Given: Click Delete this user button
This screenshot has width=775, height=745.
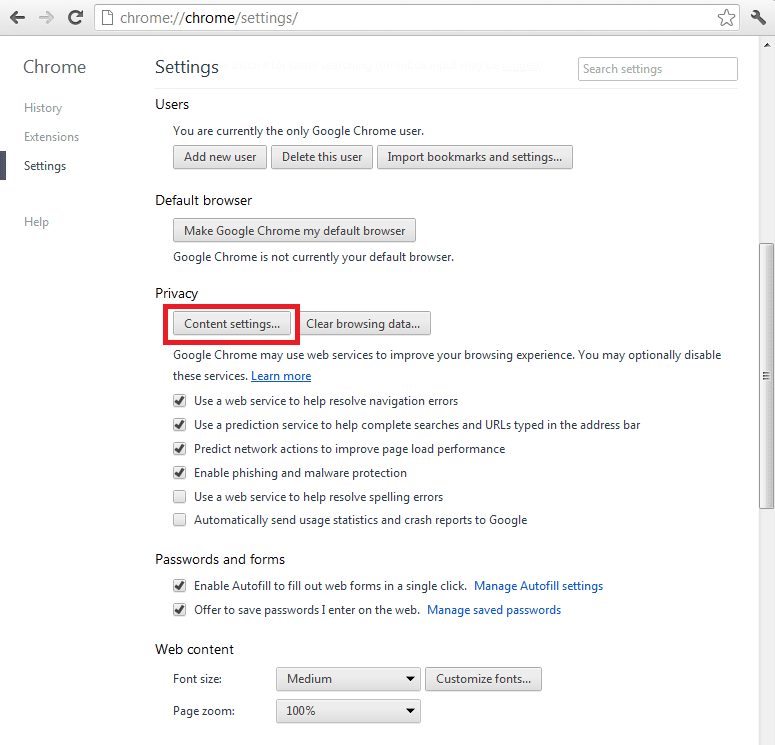Looking at the screenshot, I should (322, 157).
